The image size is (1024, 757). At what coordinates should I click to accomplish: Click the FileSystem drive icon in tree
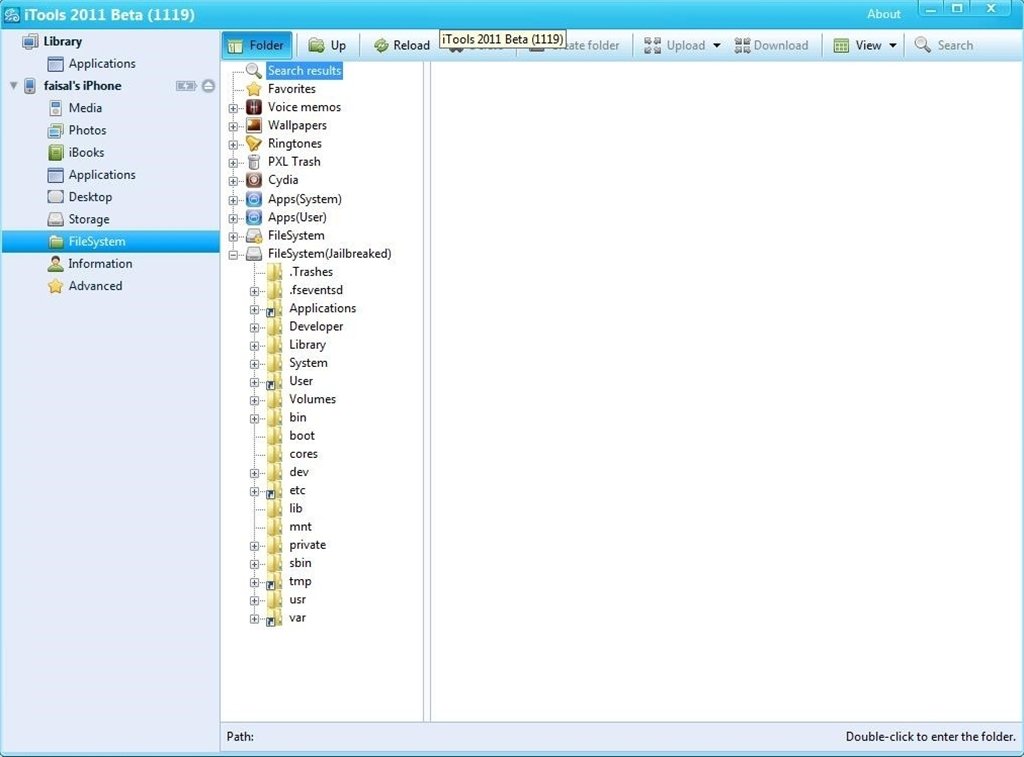pyautogui.click(x=254, y=236)
